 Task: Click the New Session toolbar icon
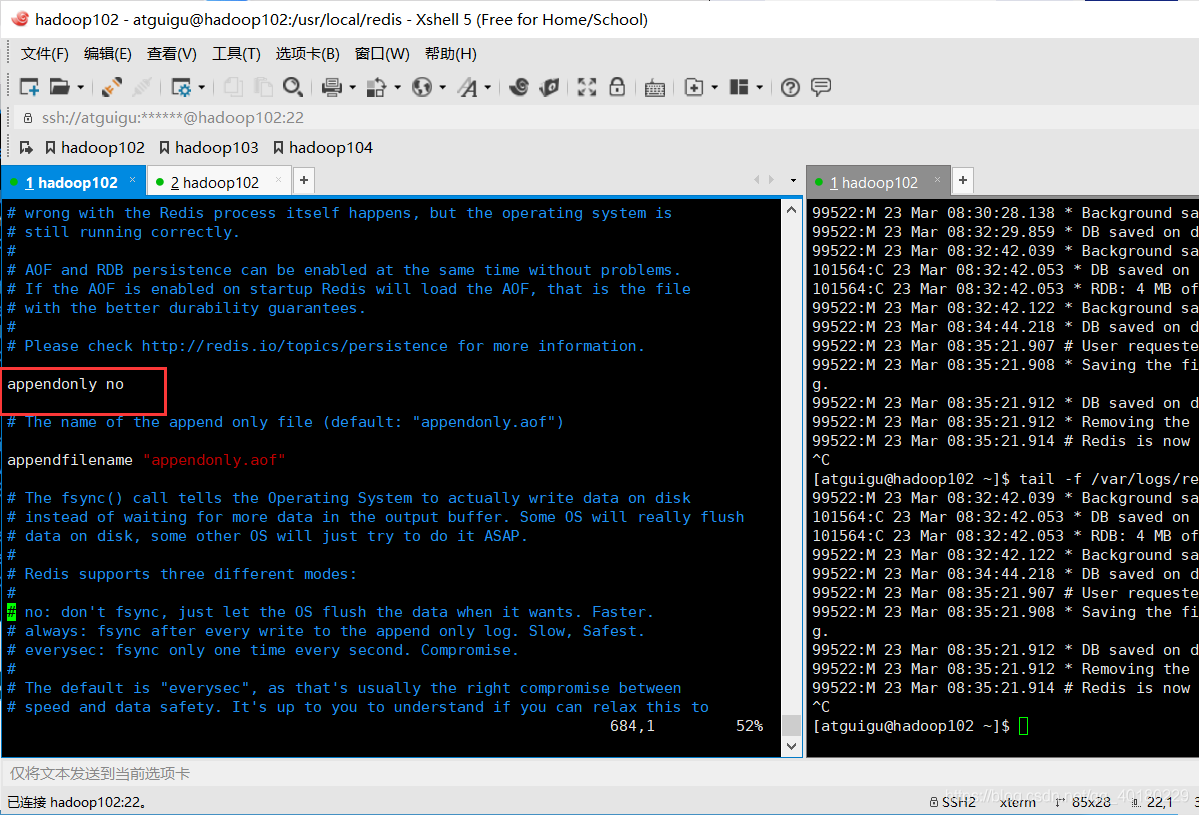click(29, 87)
